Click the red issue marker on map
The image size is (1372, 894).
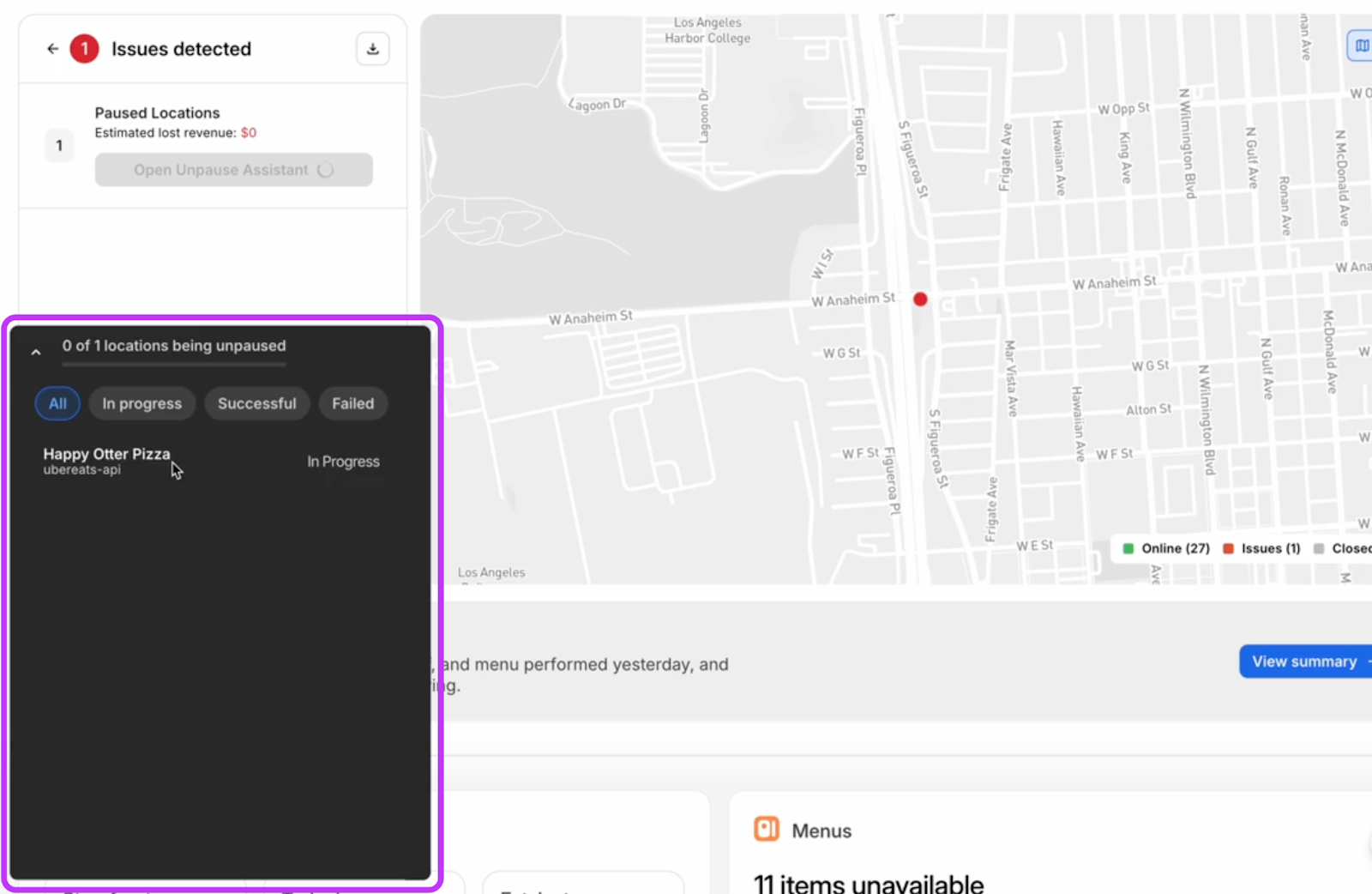point(920,299)
